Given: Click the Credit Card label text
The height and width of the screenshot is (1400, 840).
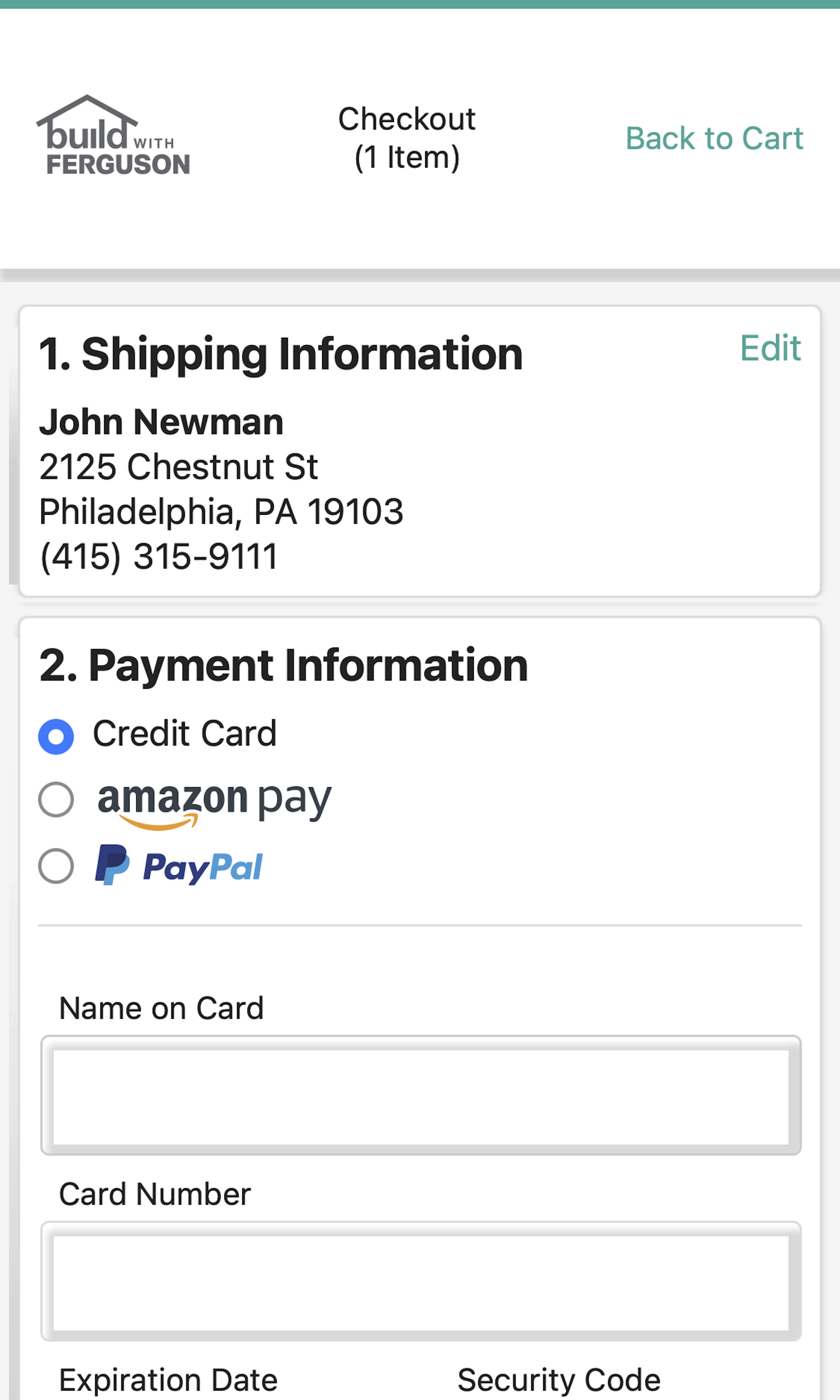Looking at the screenshot, I should pos(185,733).
